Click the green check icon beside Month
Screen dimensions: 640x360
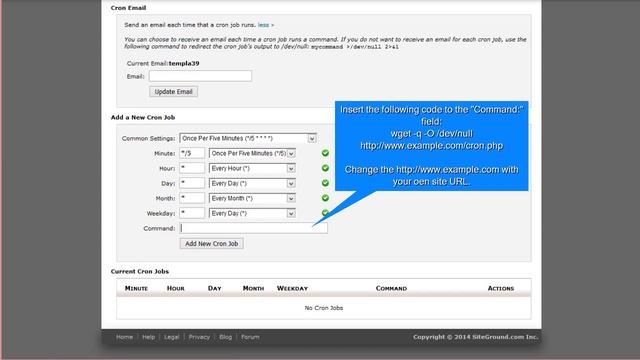pos(325,198)
